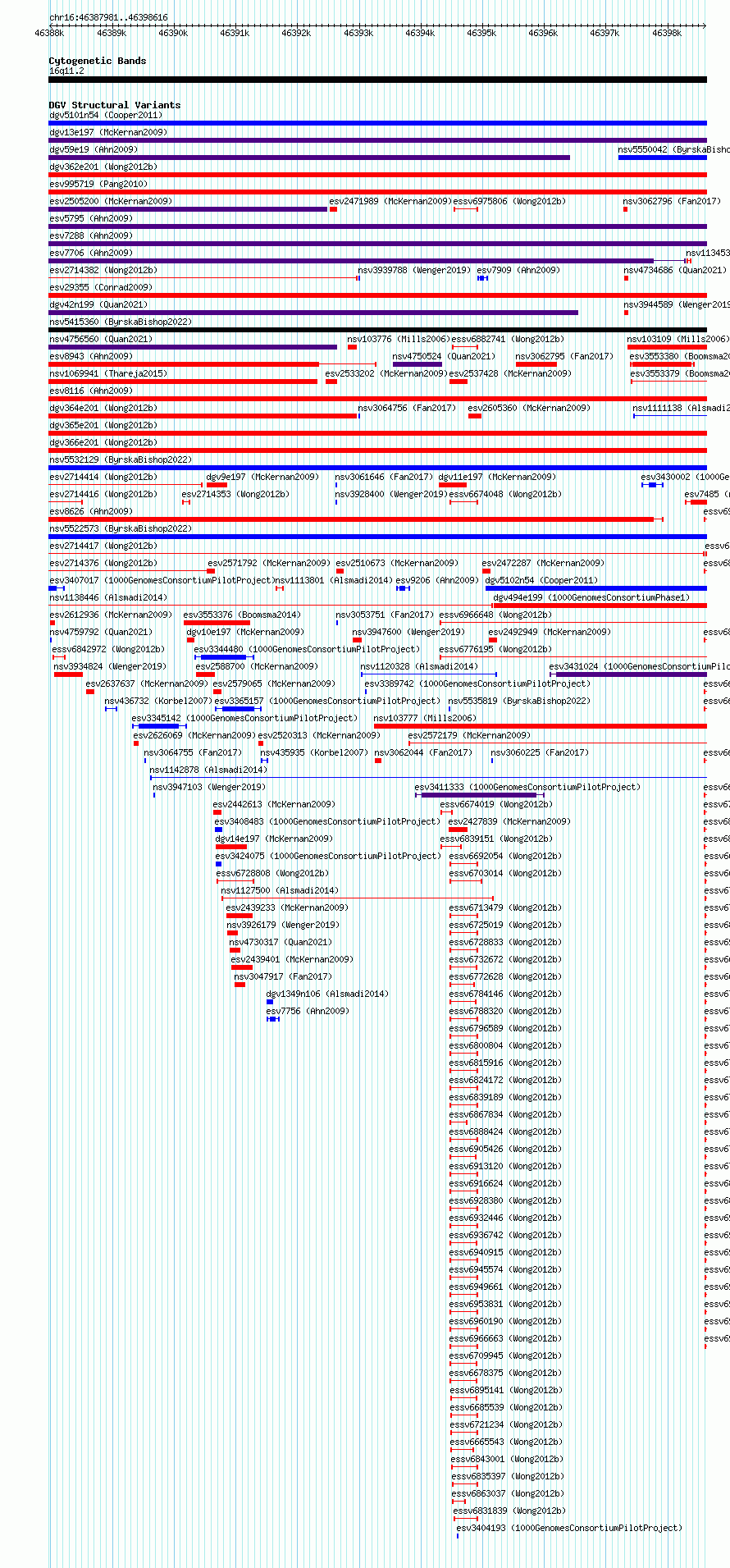
Task: Open variant dgv13e197 (McKernan2009)
Action: [108, 132]
